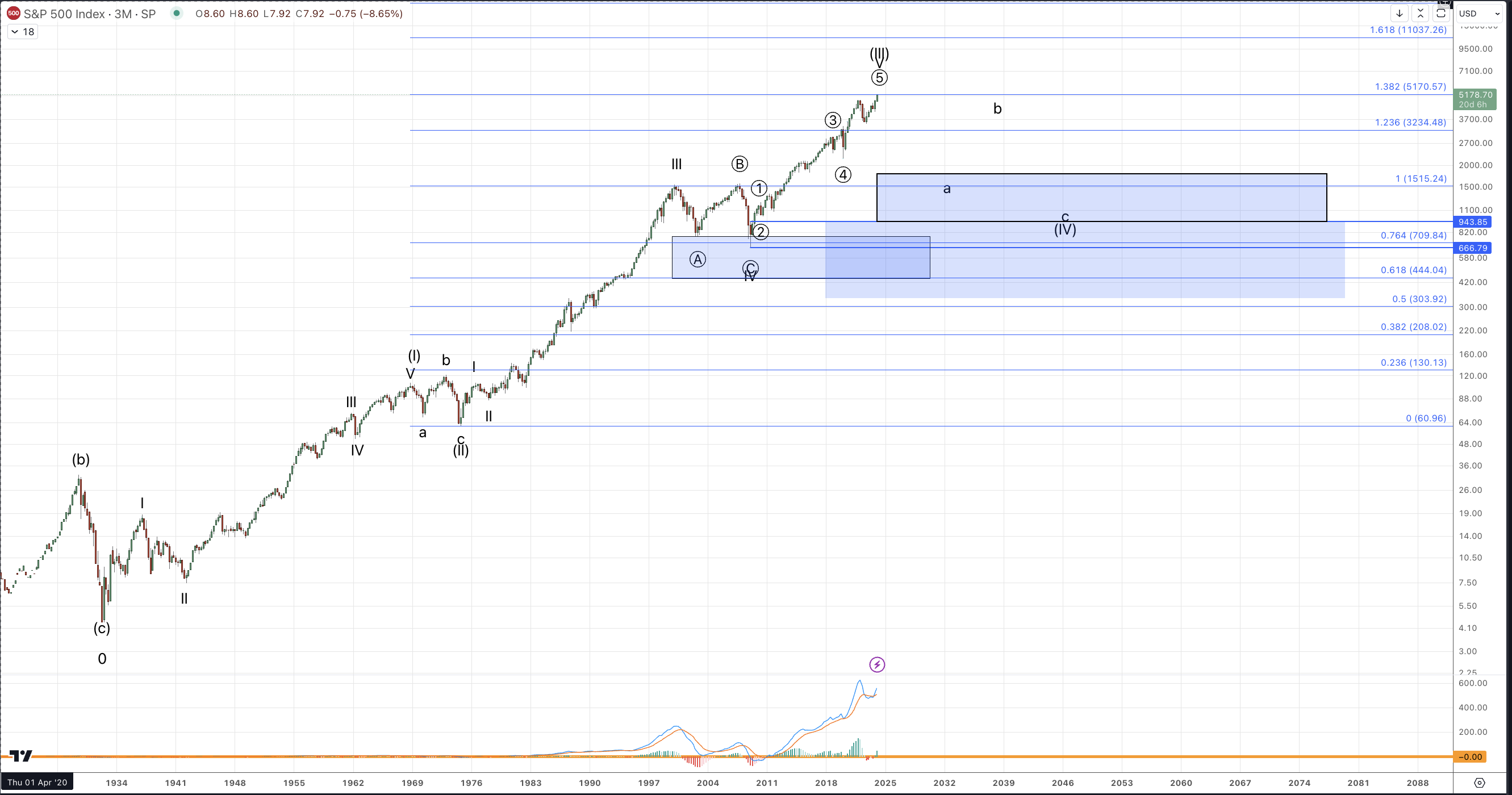This screenshot has height=795, width=1512.
Task: Click the maximize pane square button
Action: tap(1441, 13)
